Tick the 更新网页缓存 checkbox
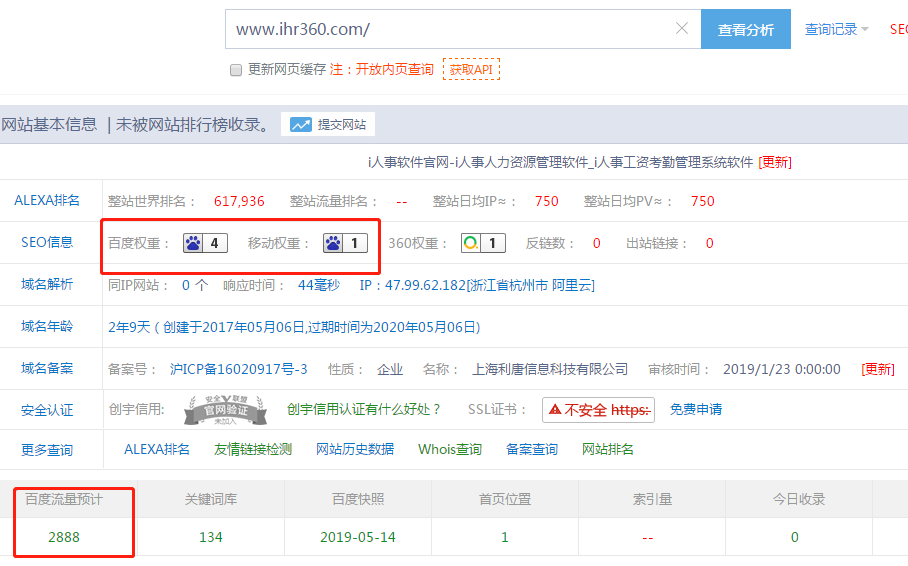The width and height of the screenshot is (908, 566). [x=236, y=70]
